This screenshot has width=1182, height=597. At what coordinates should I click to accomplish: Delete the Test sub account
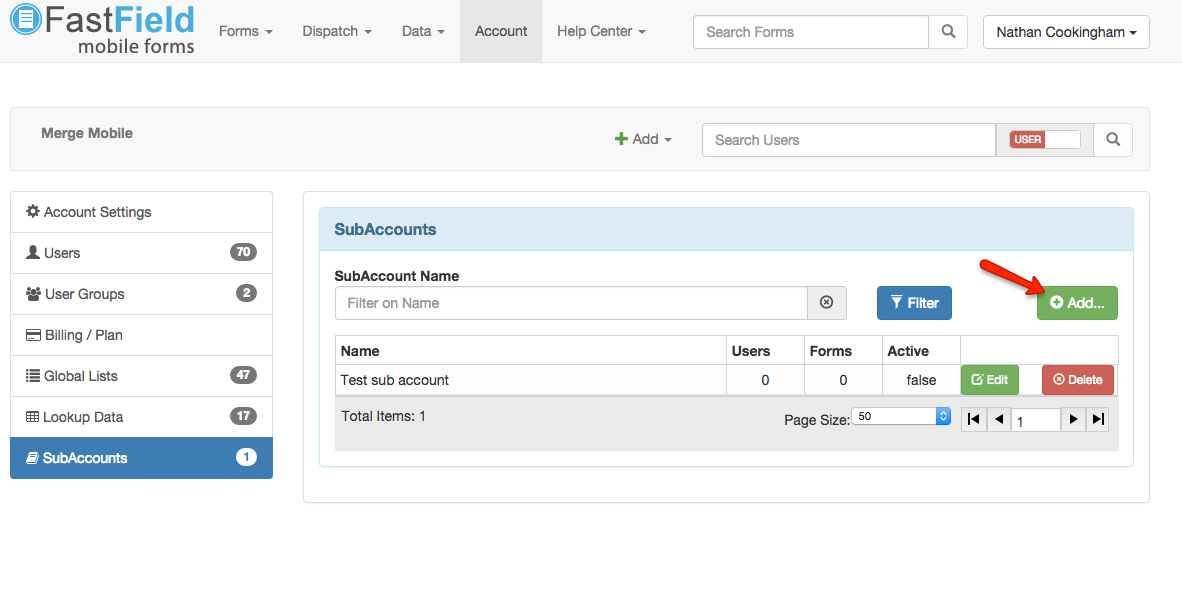tap(1077, 380)
